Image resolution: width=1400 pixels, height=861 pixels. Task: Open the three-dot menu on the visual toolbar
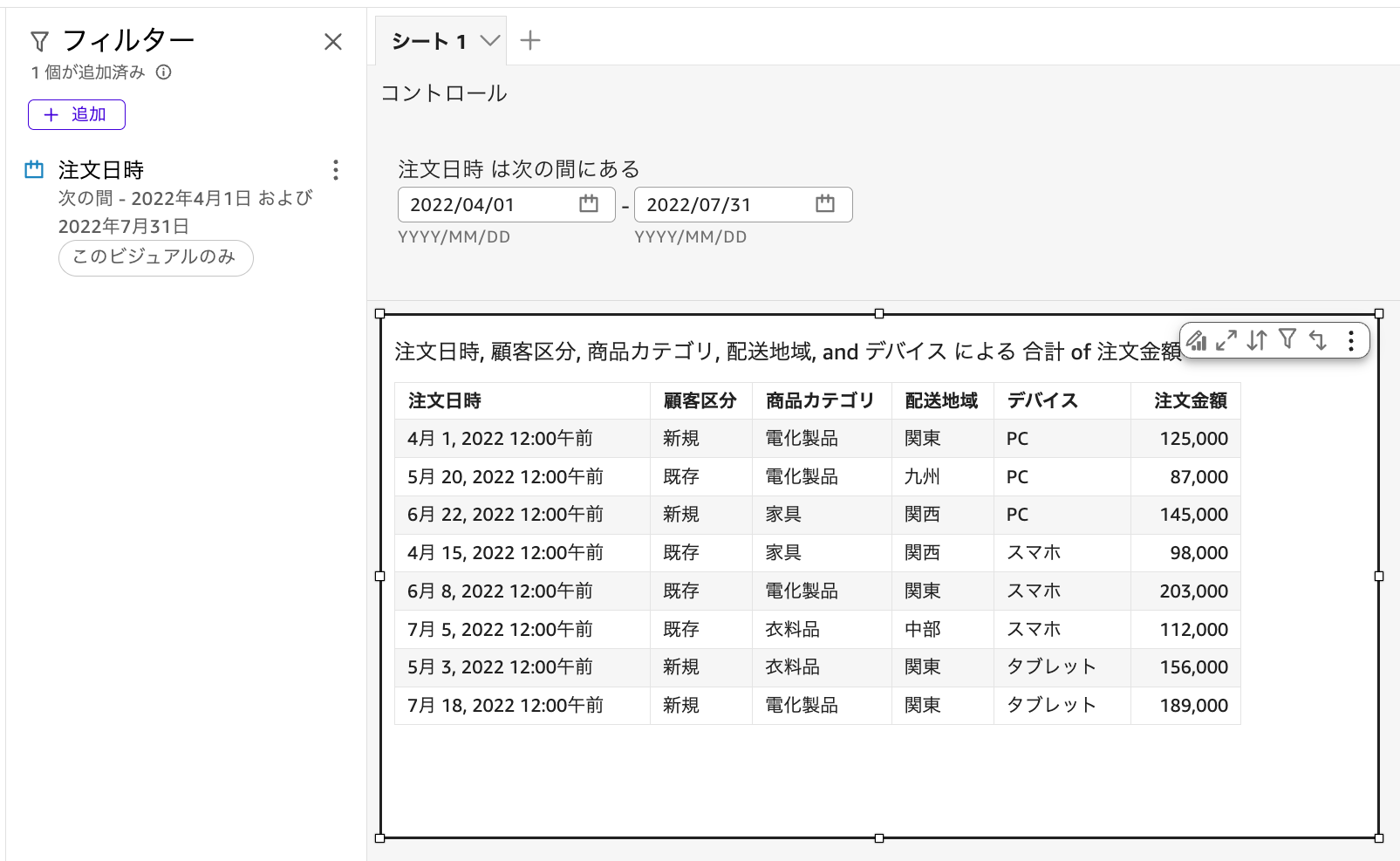pos(1350,341)
